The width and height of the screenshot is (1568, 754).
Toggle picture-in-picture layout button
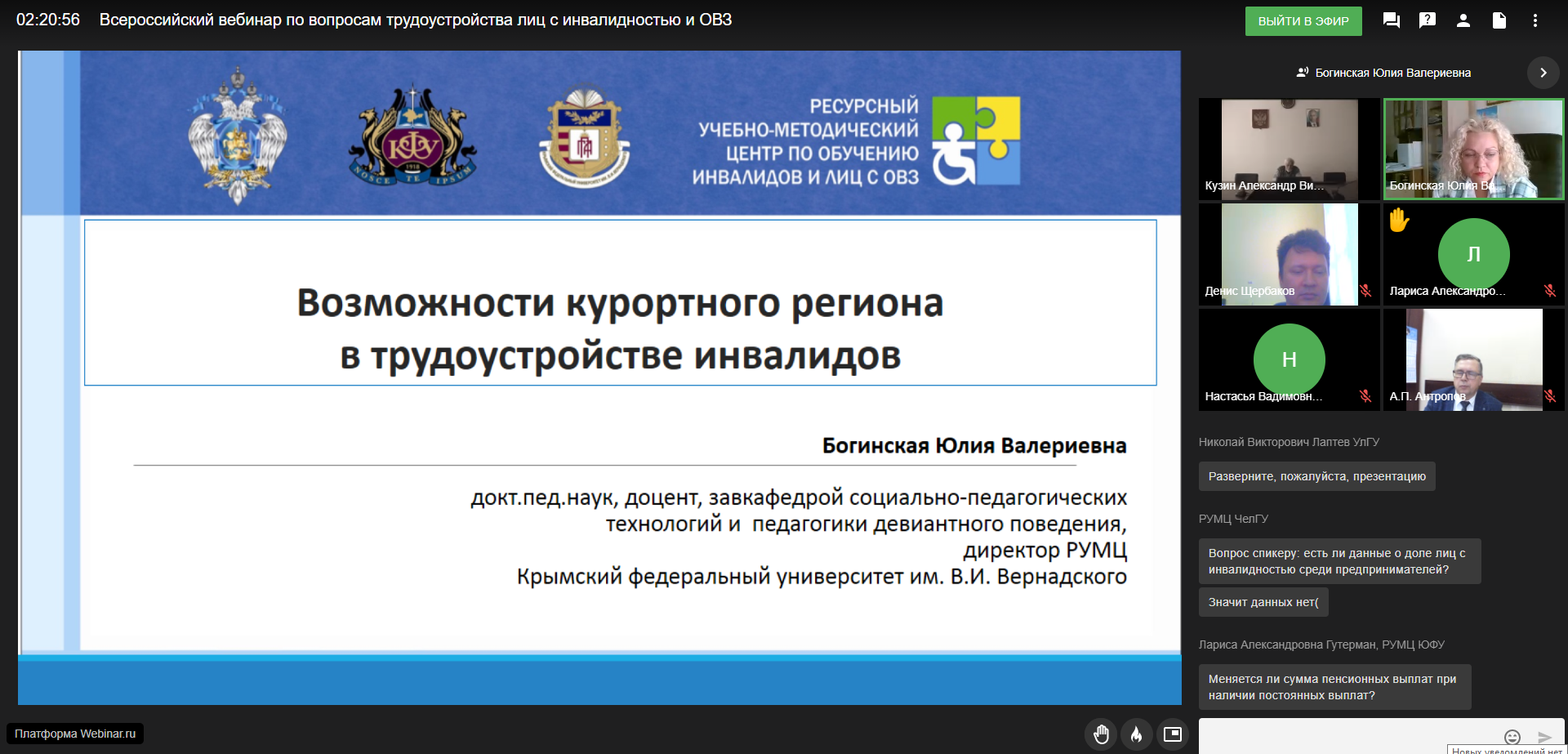[1172, 734]
